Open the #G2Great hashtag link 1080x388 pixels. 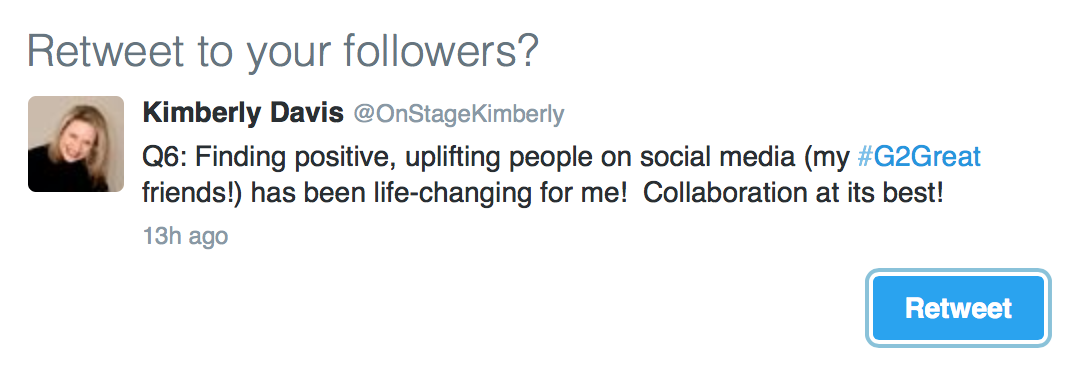918,158
